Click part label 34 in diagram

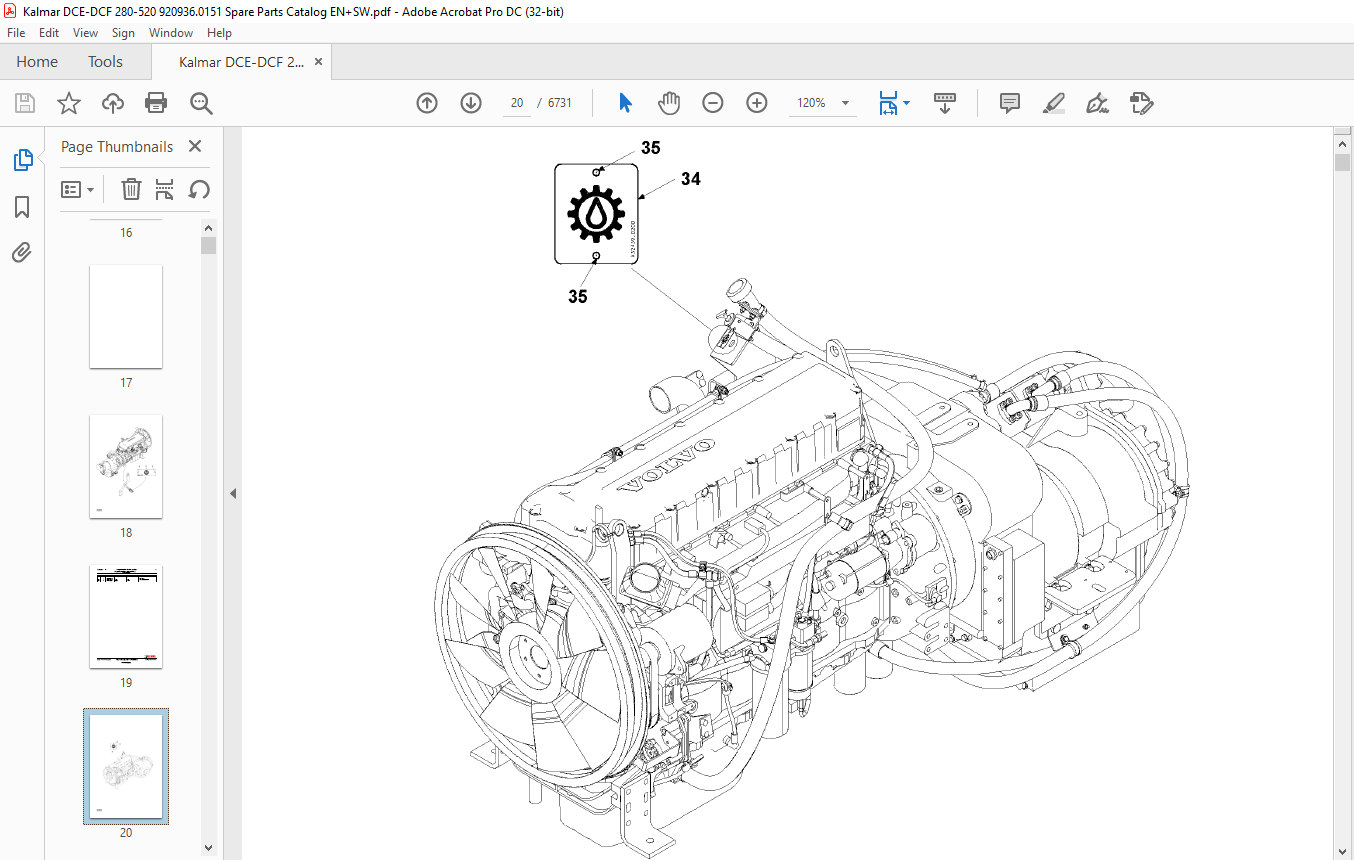click(691, 179)
